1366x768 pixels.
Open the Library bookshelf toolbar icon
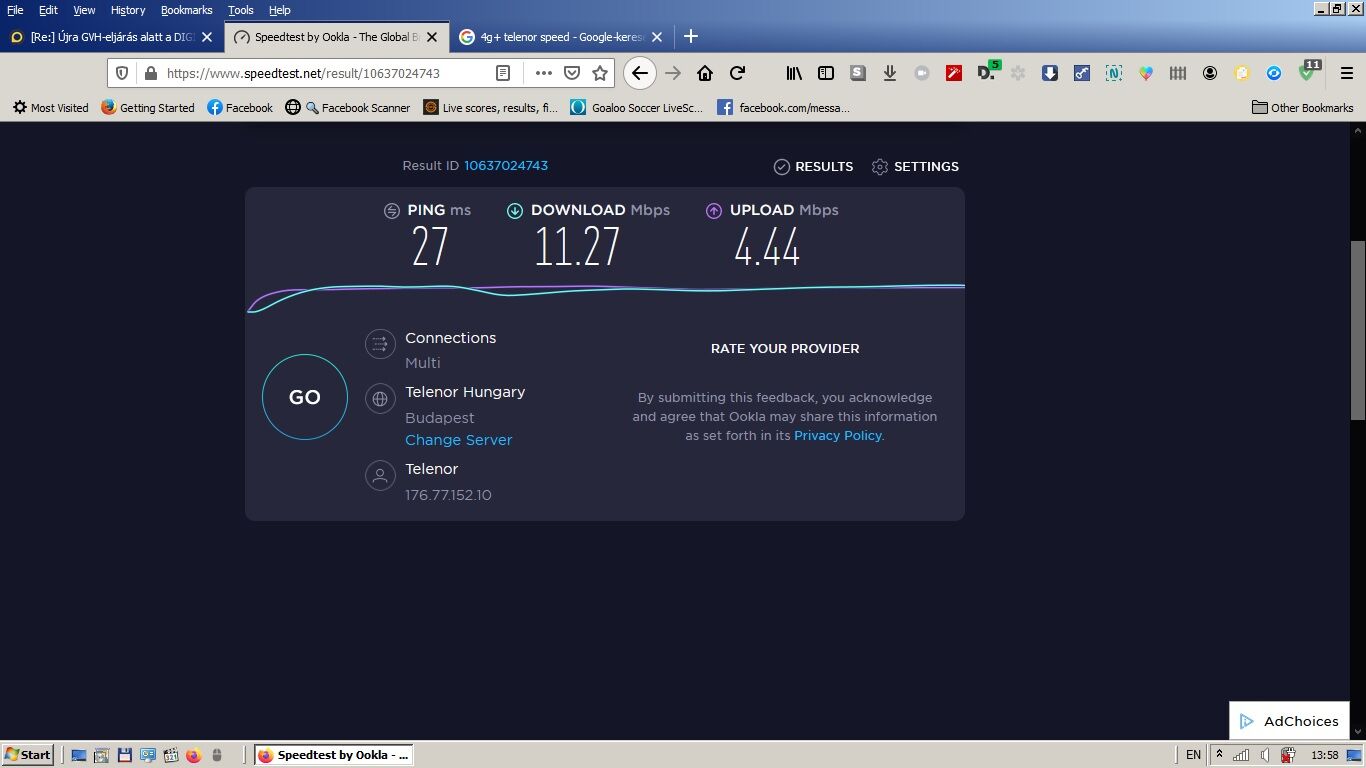click(x=794, y=73)
